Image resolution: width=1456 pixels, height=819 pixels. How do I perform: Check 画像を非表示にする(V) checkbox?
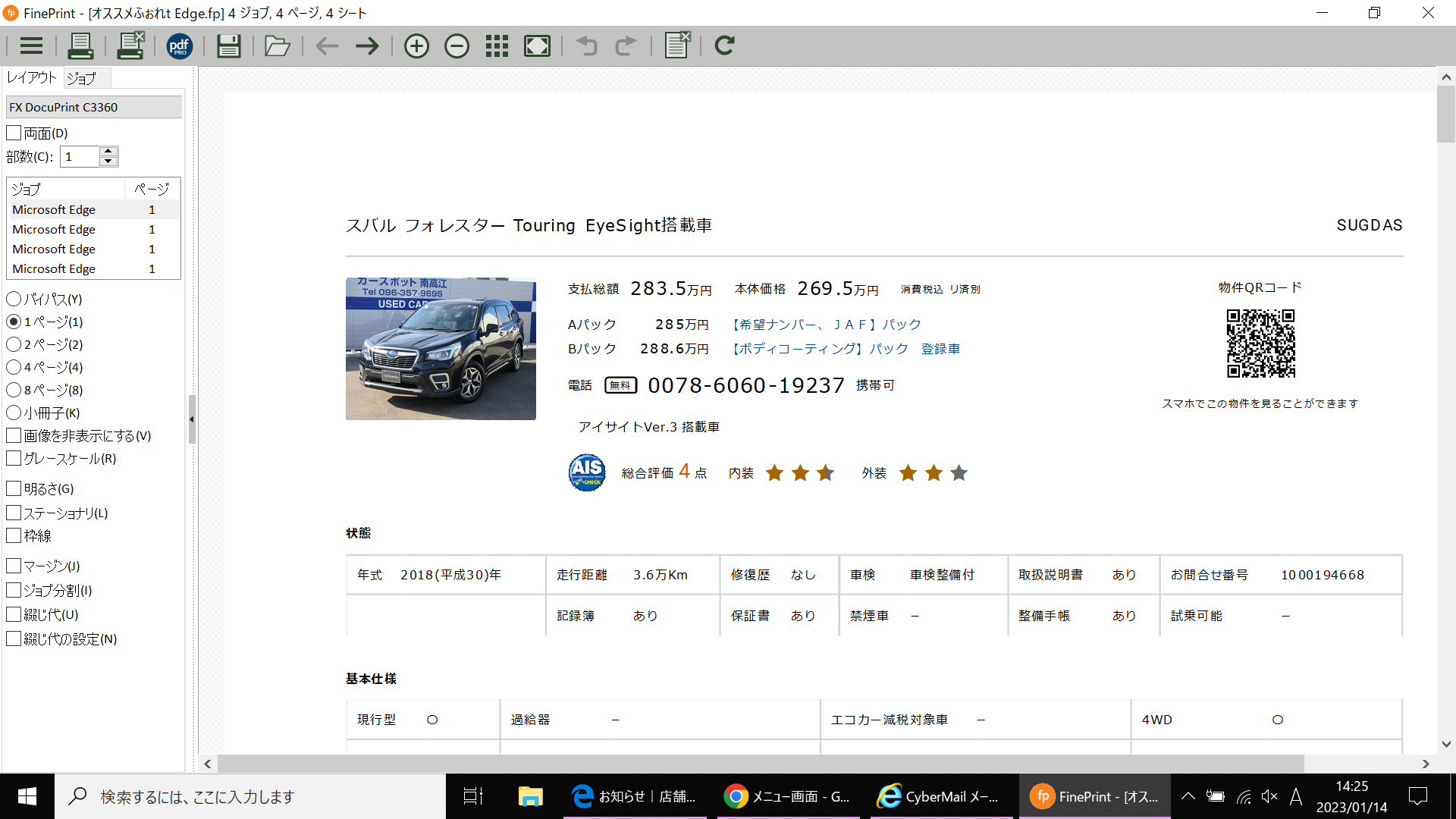click(14, 435)
